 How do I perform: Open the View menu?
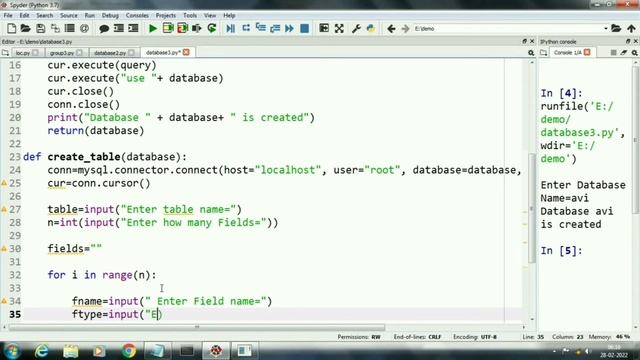pos(210,16)
